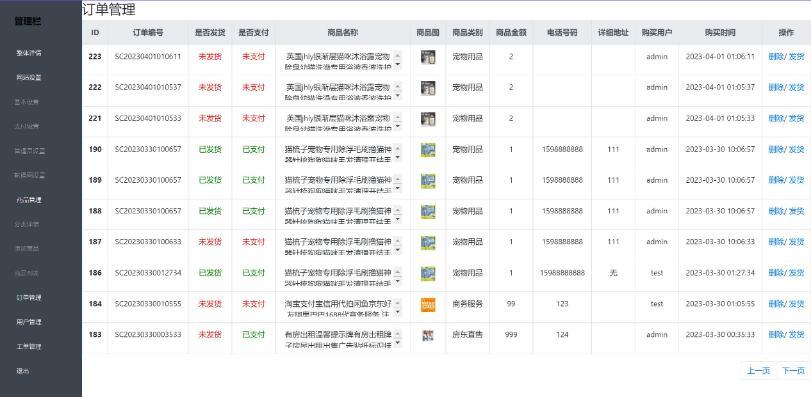
Task: Click 发货 for order 184
Action: [796, 304]
